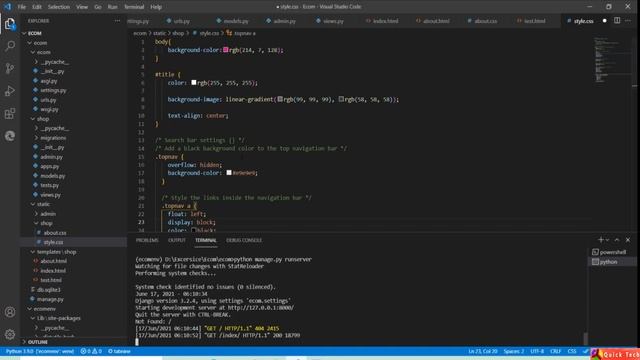Switch to the PROBLEMS panel tab
The width and height of the screenshot is (640, 360).
(147, 240)
